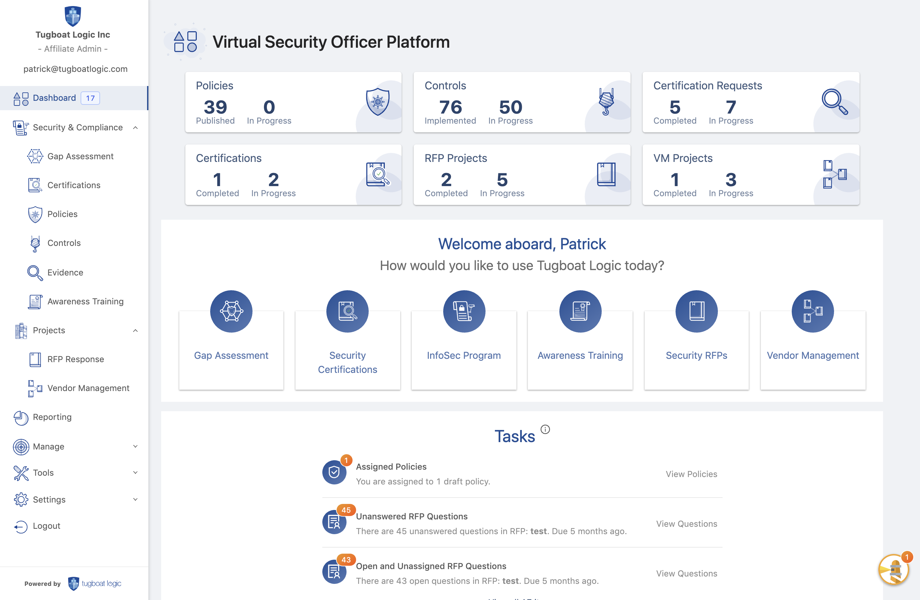Open Gap Assessment in the sidebar
This screenshot has width=920, height=600.
[x=80, y=156]
